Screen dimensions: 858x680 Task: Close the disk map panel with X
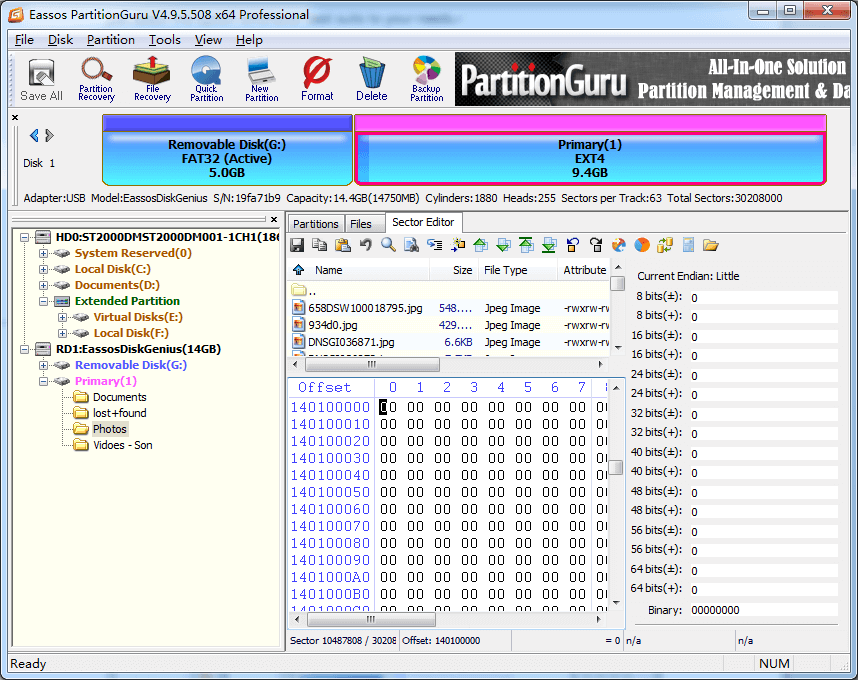tap(15, 118)
